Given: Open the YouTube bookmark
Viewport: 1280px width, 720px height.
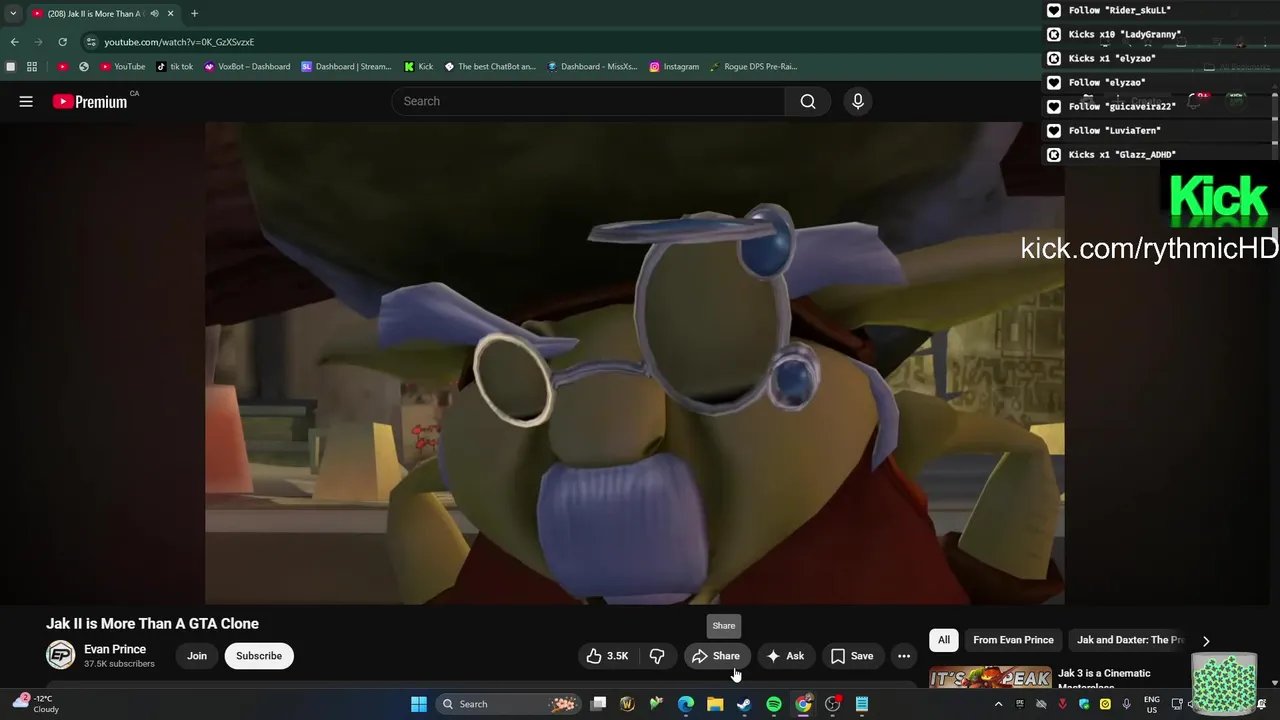Looking at the screenshot, I should coord(123,67).
